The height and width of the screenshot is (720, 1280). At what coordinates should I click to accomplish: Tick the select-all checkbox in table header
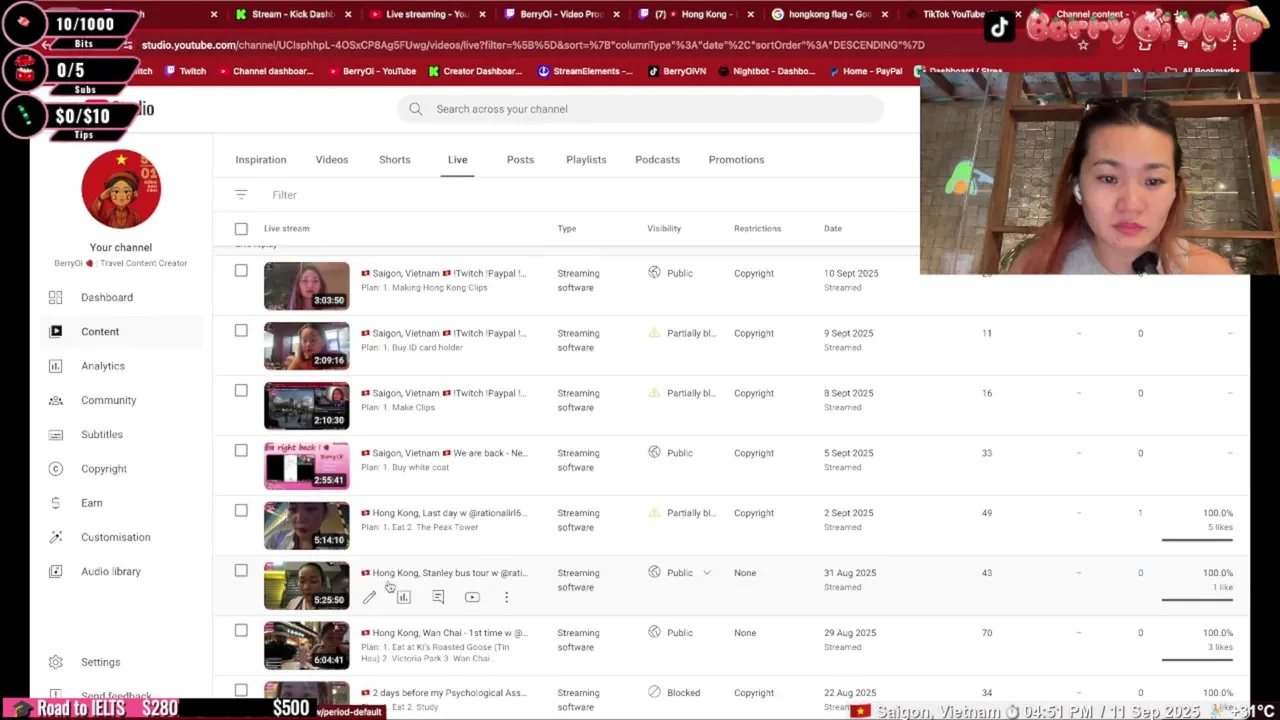point(241,229)
